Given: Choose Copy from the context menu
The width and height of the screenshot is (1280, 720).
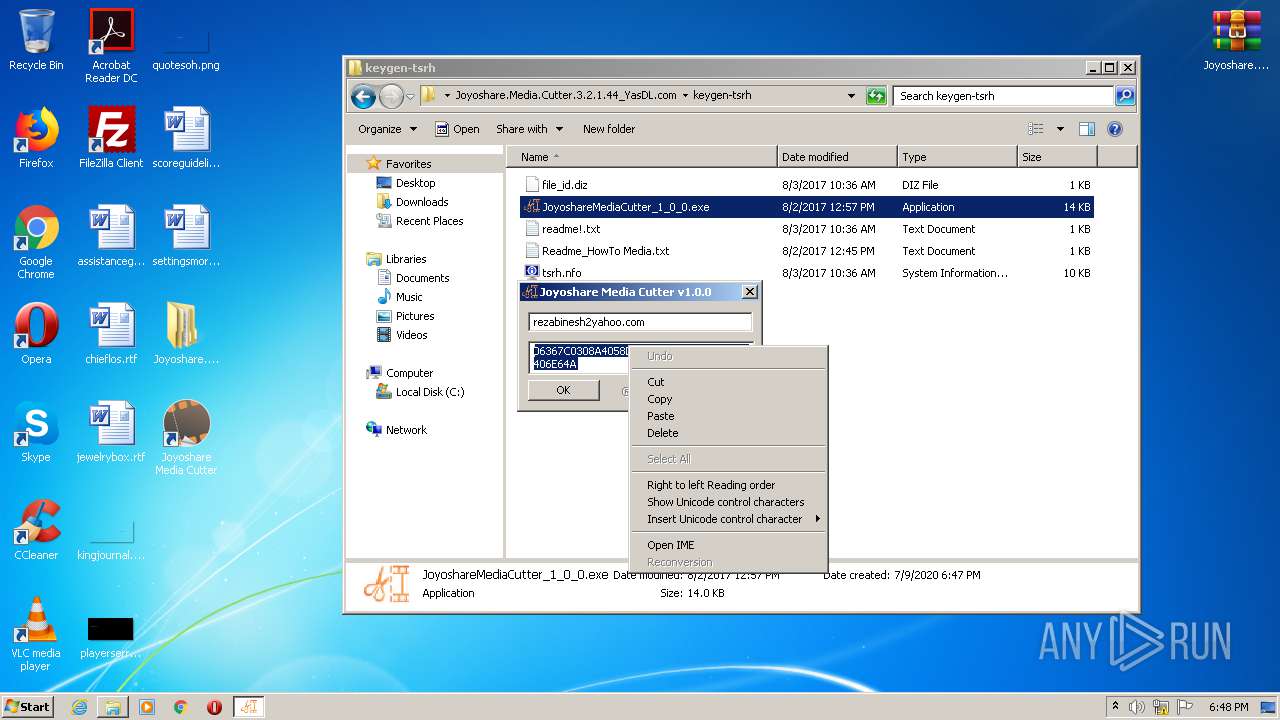Looking at the screenshot, I should tap(729, 399).
